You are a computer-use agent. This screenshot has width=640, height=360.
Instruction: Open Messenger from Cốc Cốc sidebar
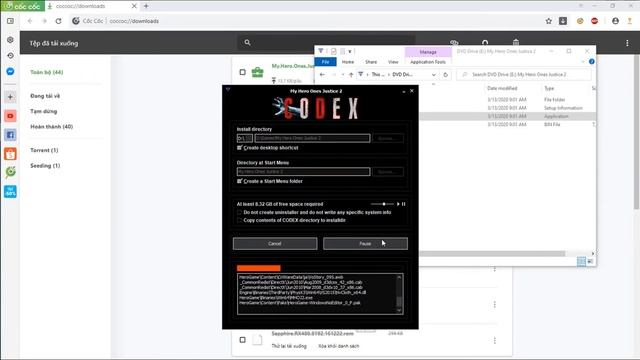coord(11,71)
